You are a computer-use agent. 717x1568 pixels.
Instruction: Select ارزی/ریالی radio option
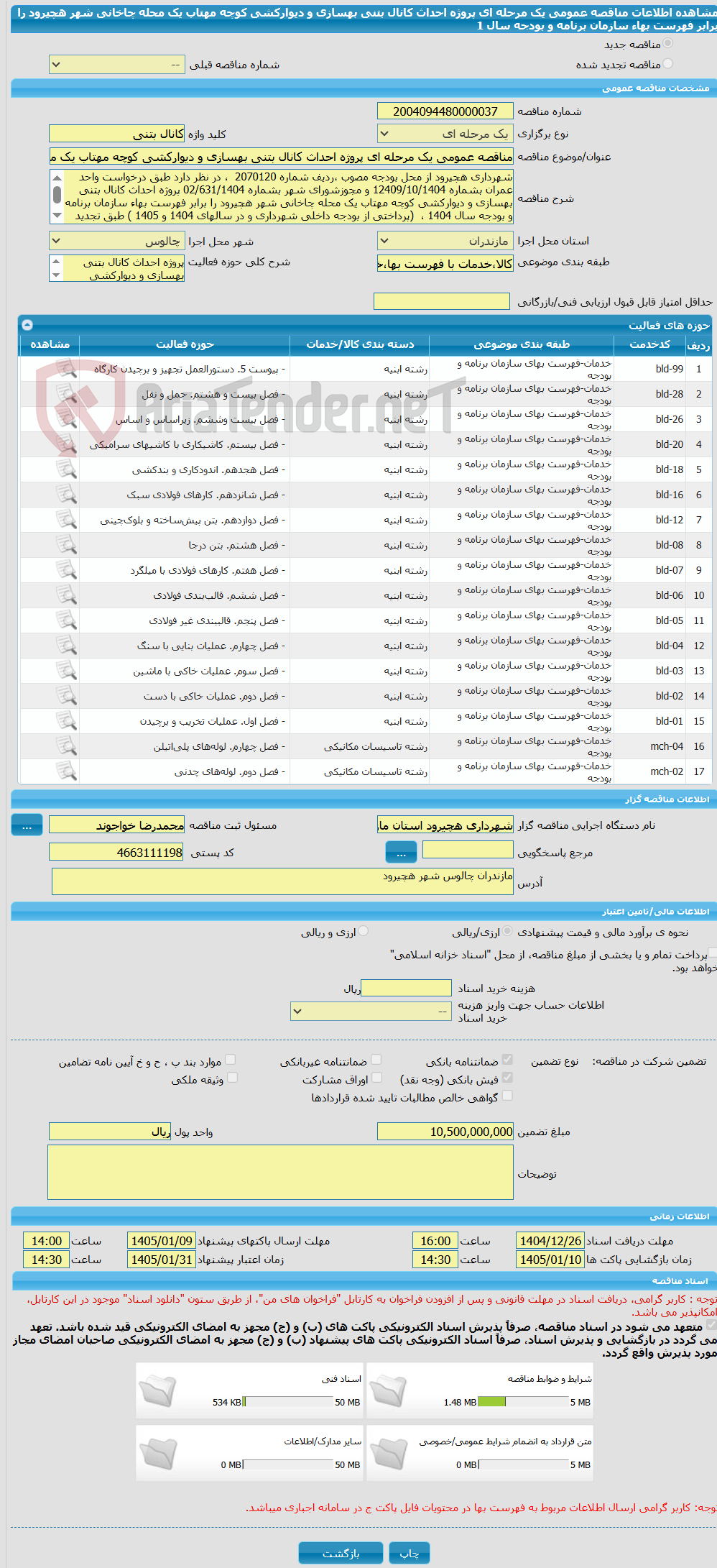507,931
